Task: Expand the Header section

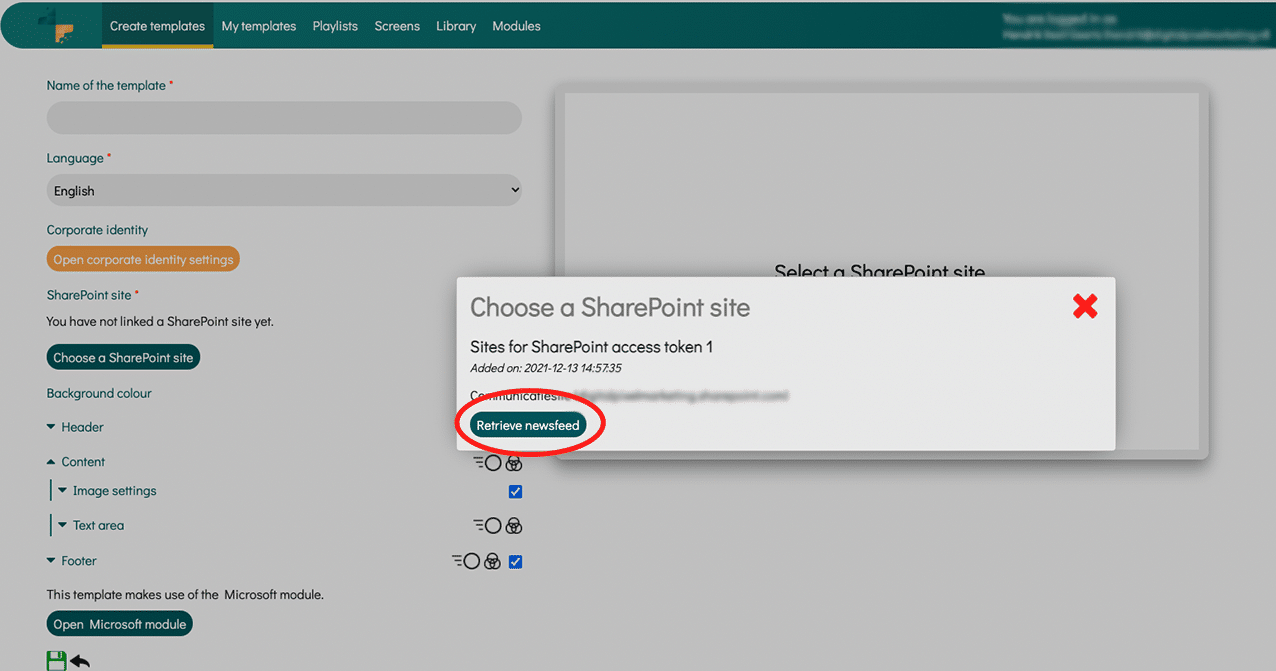Action: click(75, 427)
